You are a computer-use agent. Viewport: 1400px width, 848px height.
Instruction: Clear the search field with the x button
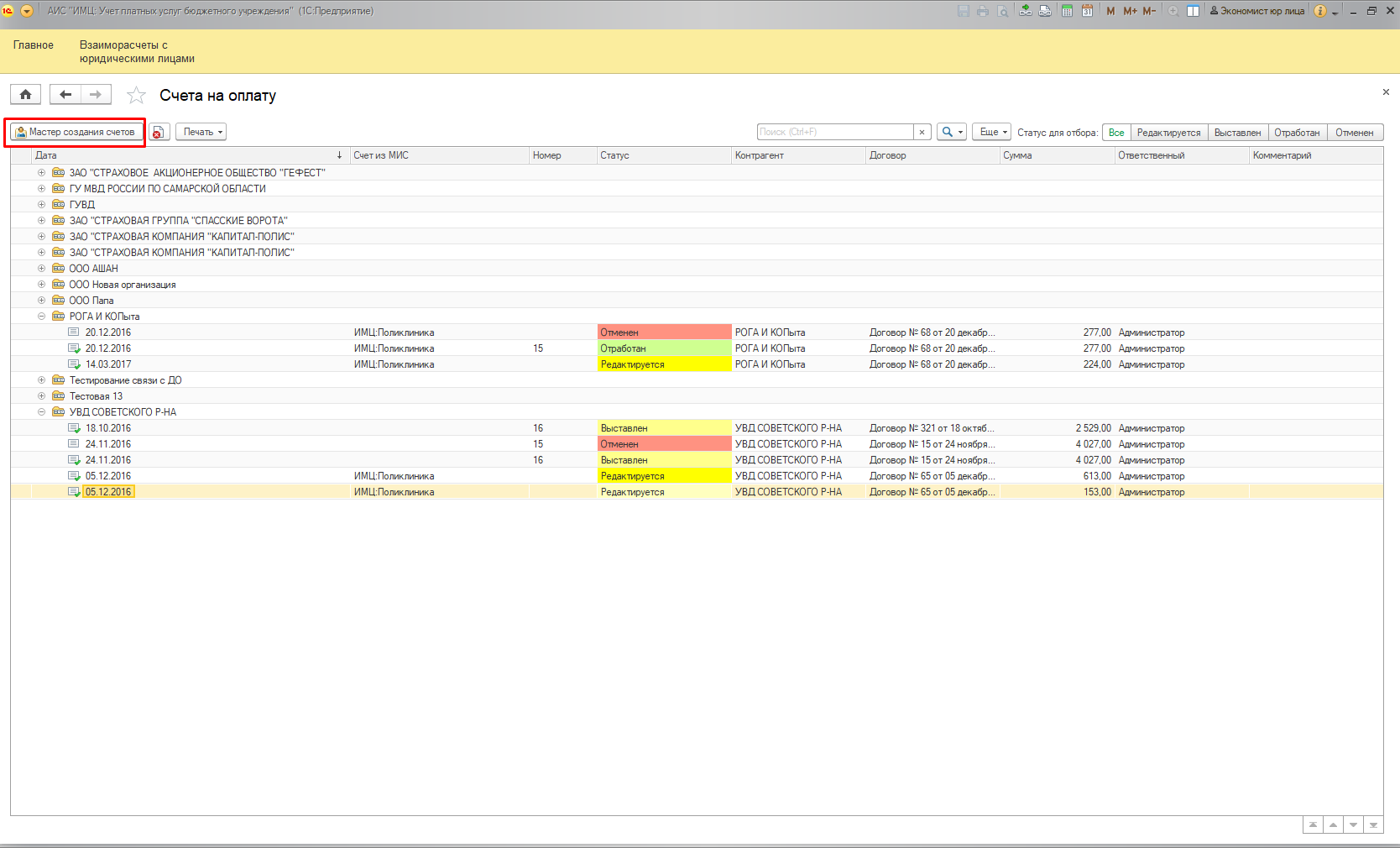click(x=922, y=132)
